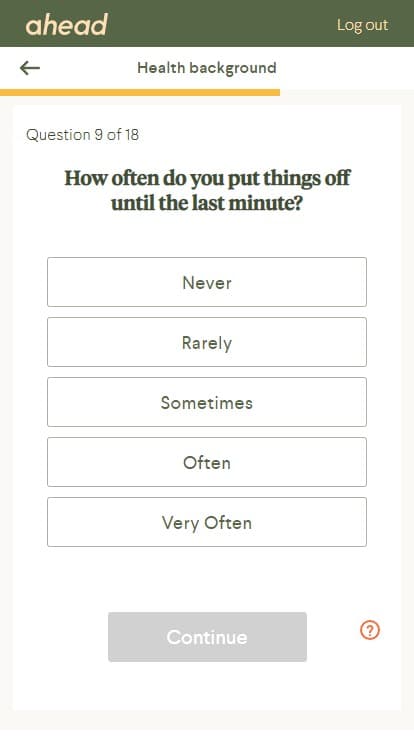Tap the orange circled question mark
The height and width of the screenshot is (736, 414).
tap(370, 630)
